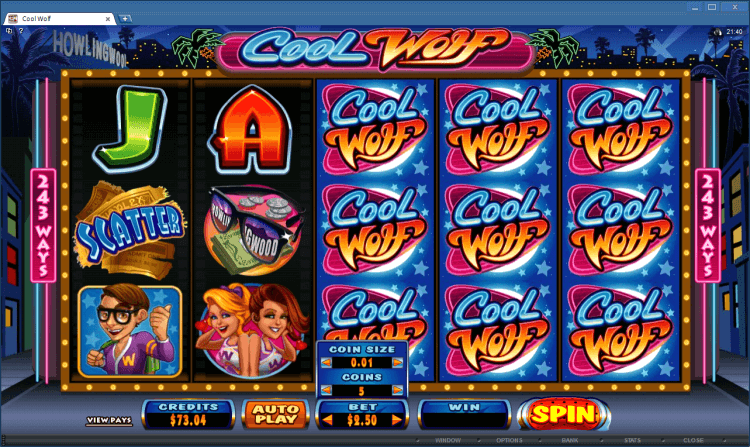
Task: Decrease number of coins with left arrow
Action: (326, 391)
